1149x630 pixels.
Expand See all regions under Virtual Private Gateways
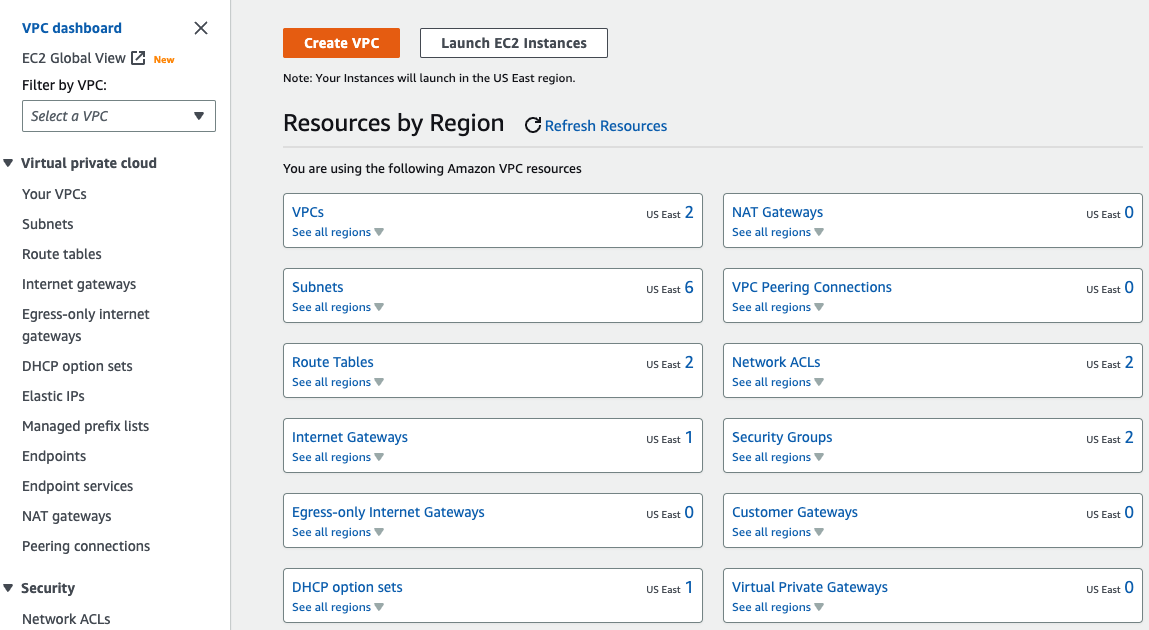777,607
